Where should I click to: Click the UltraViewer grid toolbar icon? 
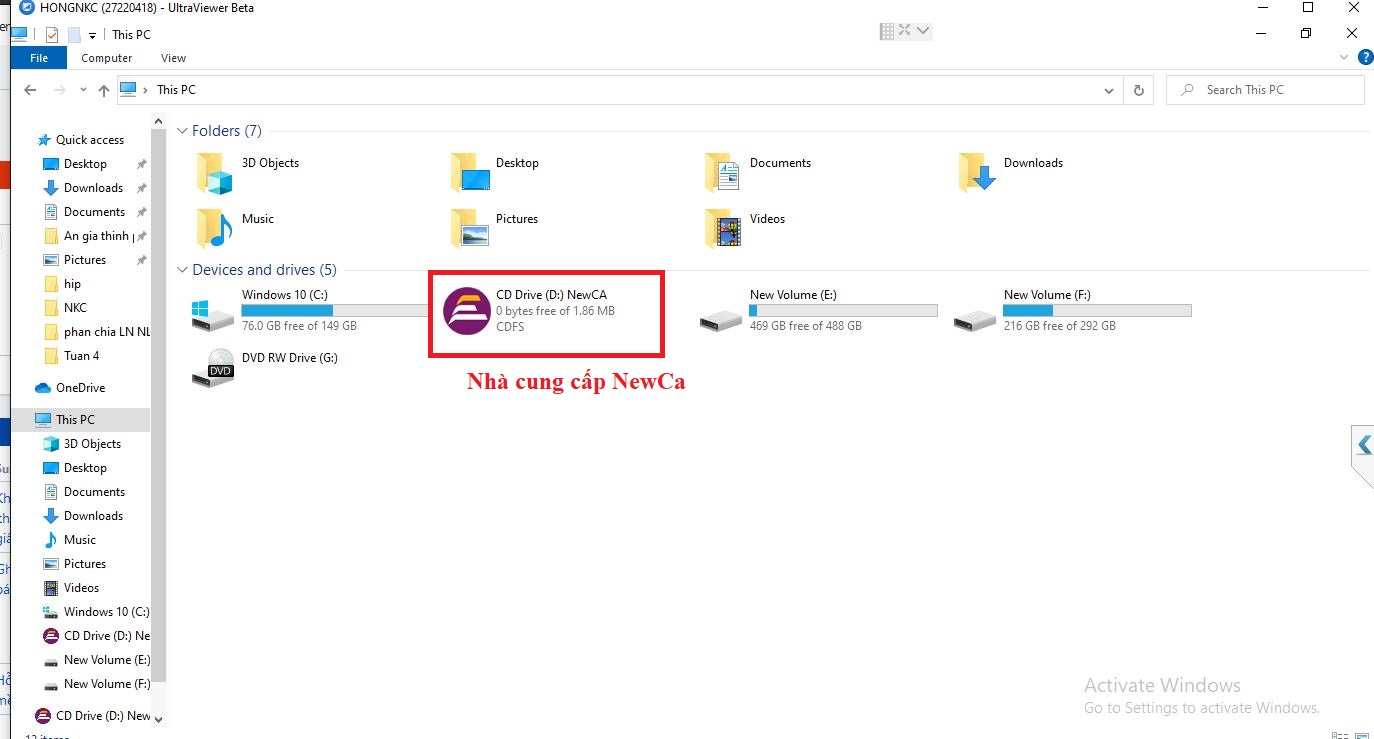point(886,31)
